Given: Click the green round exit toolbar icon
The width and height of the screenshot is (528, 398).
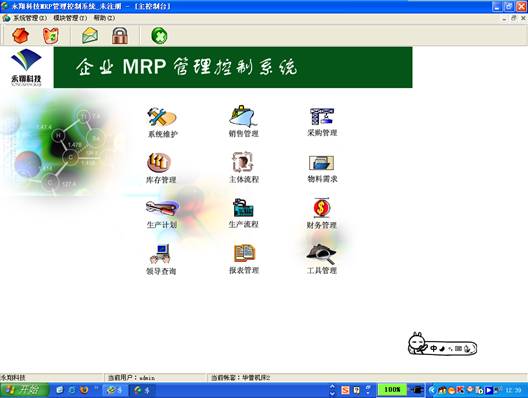Looking at the screenshot, I should (x=159, y=36).
